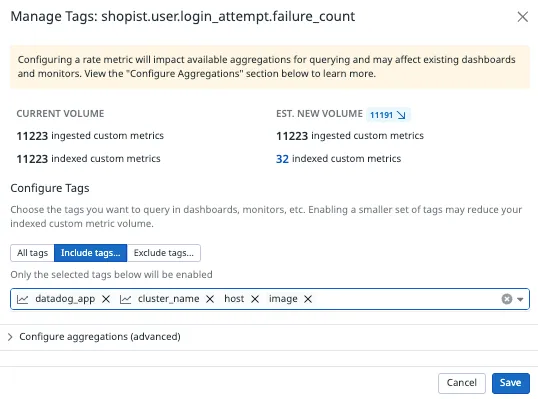Clear all selected tags with circle-x icon
This screenshot has width=538, height=399.
pyautogui.click(x=507, y=299)
